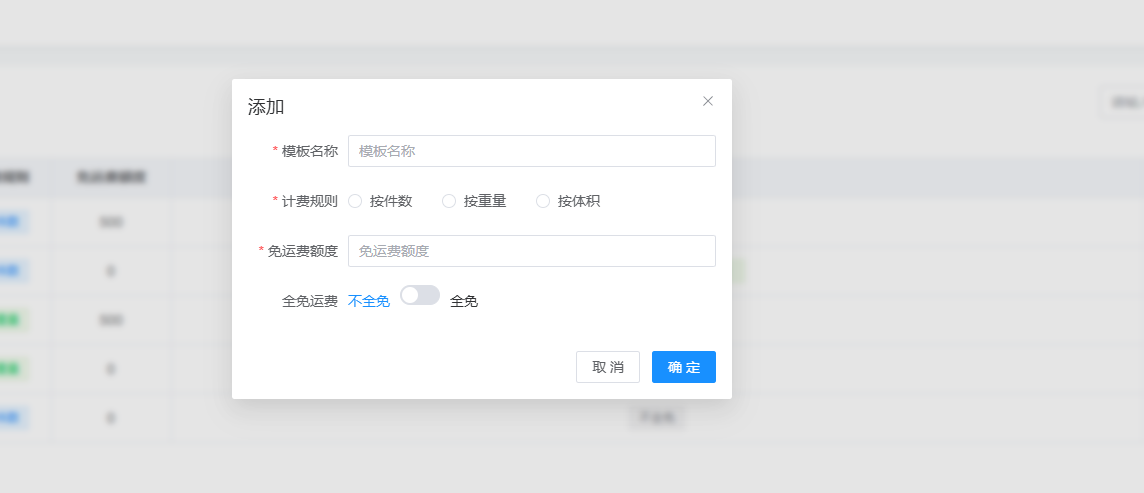Click the 全免运费 form label
1144x493 pixels.
coord(310,301)
